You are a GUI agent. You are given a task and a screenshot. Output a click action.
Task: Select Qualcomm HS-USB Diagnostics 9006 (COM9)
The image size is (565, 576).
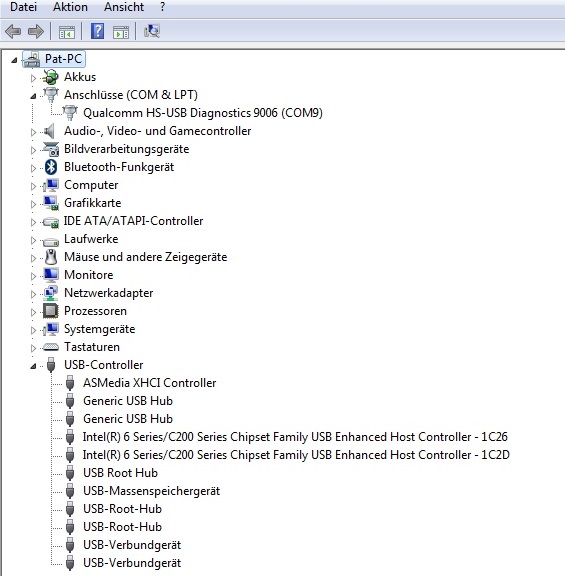pos(203,113)
